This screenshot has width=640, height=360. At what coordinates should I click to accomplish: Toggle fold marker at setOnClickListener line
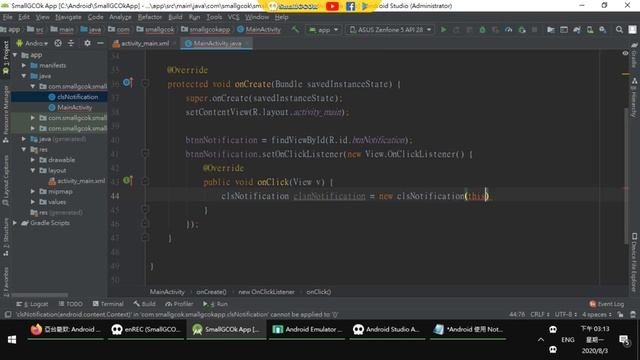click(x=145, y=153)
